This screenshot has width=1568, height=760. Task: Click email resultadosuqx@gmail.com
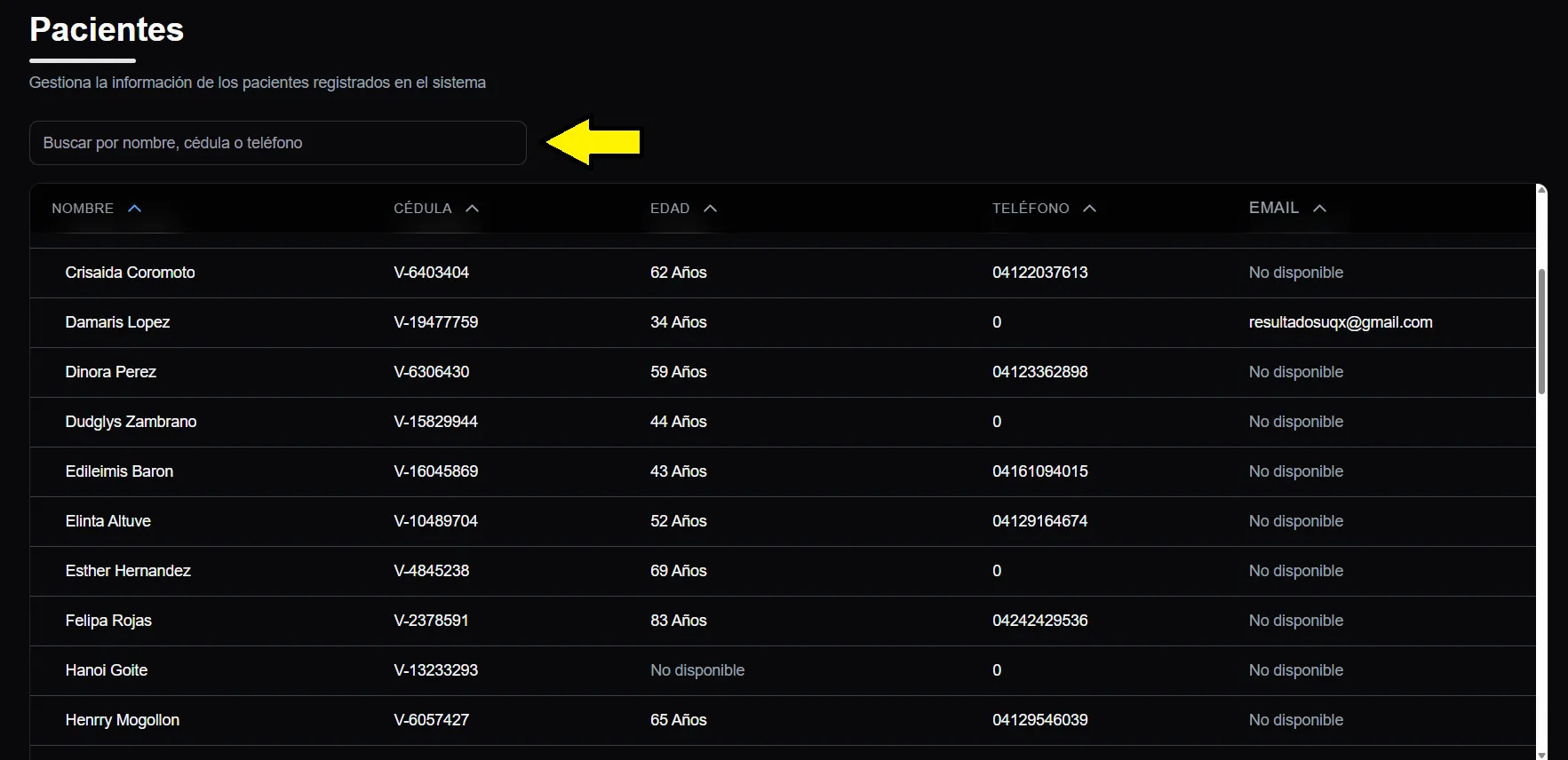click(x=1340, y=322)
